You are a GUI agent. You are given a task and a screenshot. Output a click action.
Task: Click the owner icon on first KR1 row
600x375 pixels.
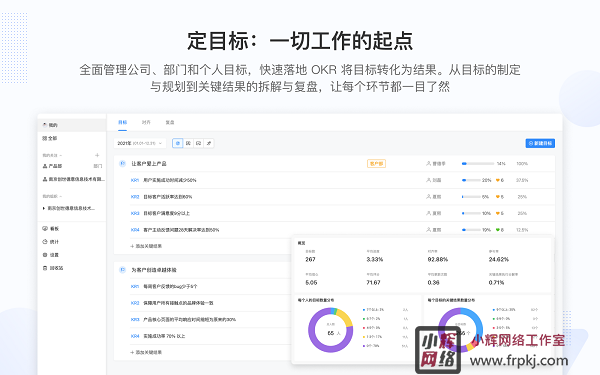pos(429,180)
